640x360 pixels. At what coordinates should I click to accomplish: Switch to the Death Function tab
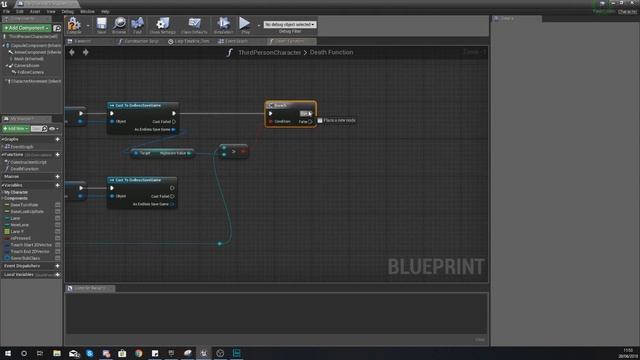tap(291, 41)
